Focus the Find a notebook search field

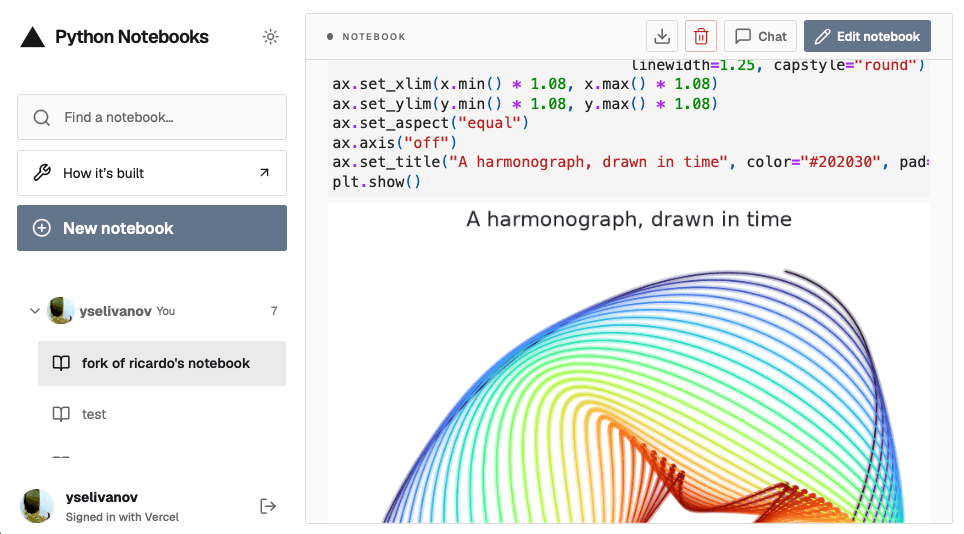[x=152, y=117]
